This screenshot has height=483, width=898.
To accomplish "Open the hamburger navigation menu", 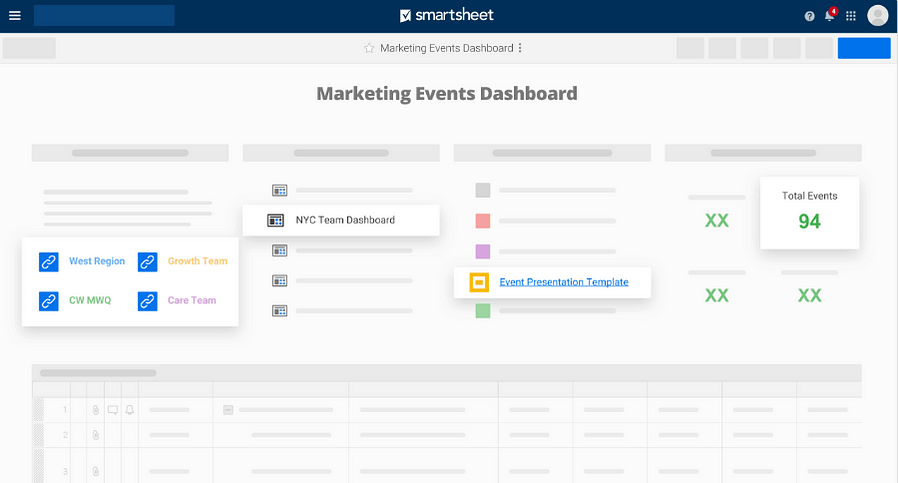I will (x=15, y=15).
